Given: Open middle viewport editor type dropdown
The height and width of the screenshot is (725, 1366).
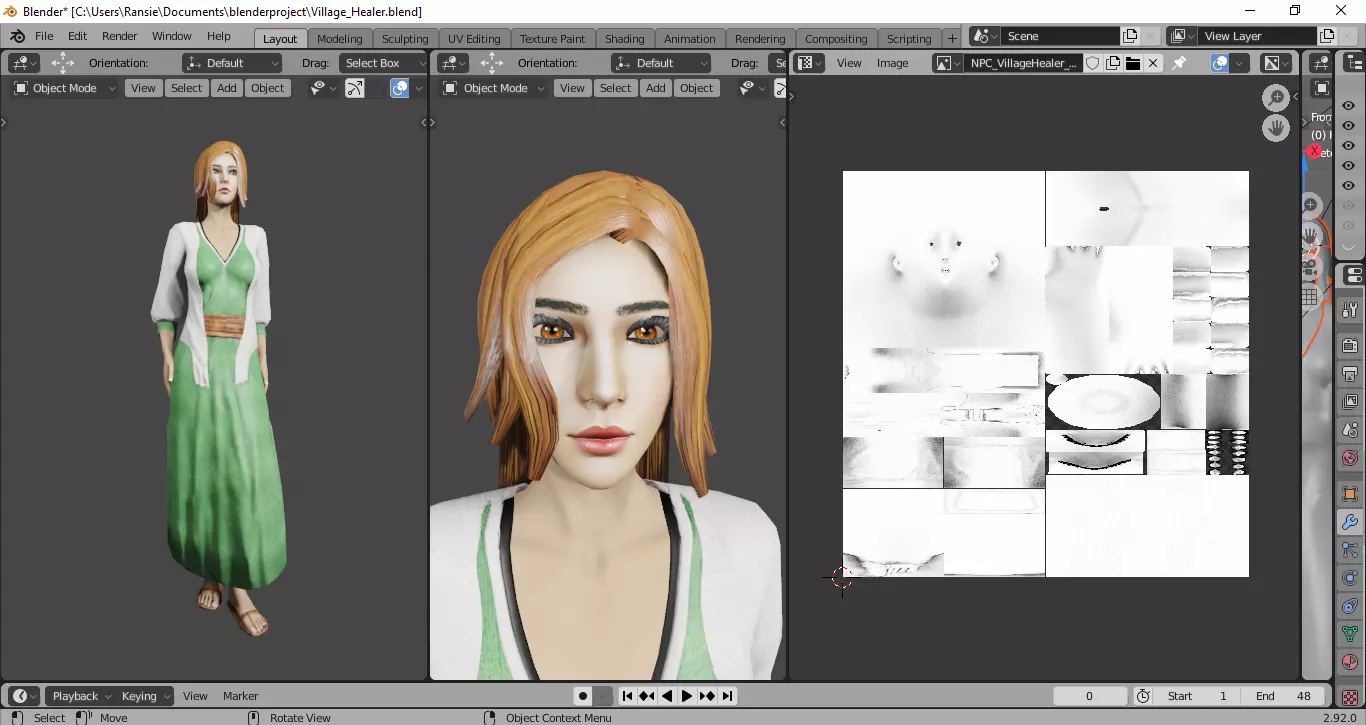Looking at the screenshot, I should pyautogui.click(x=453, y=63).
